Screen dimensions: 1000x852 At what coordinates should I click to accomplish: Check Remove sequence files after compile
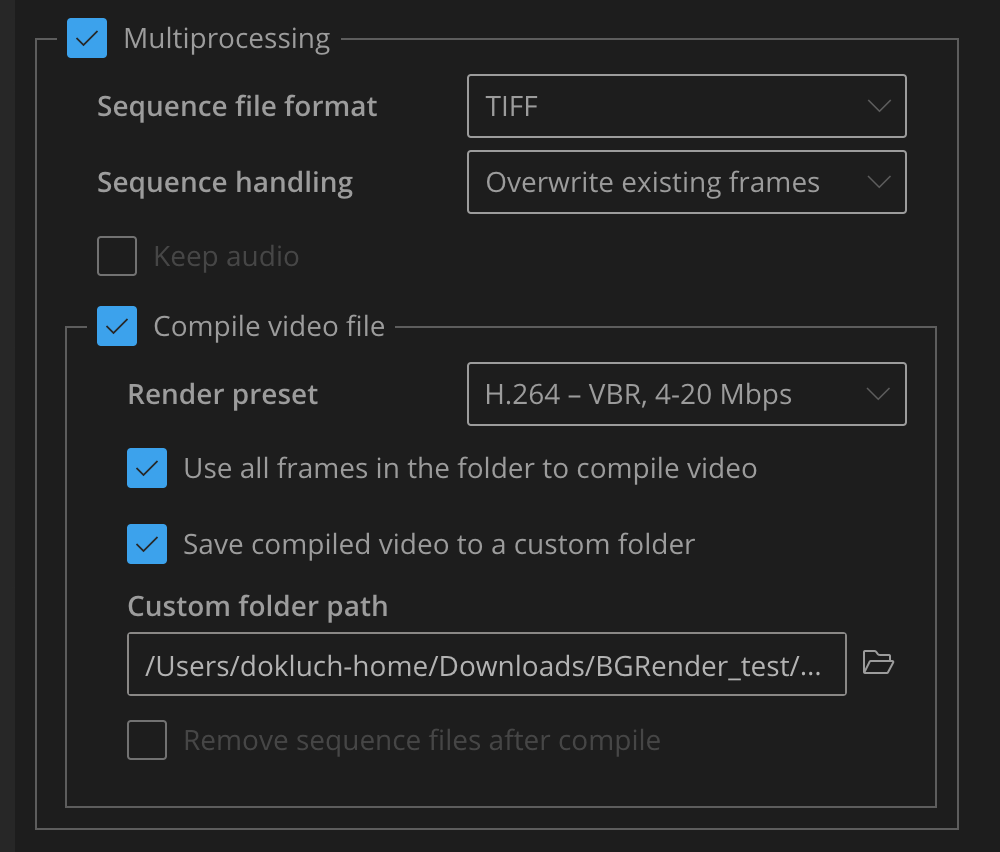click(x=147, y=740)
